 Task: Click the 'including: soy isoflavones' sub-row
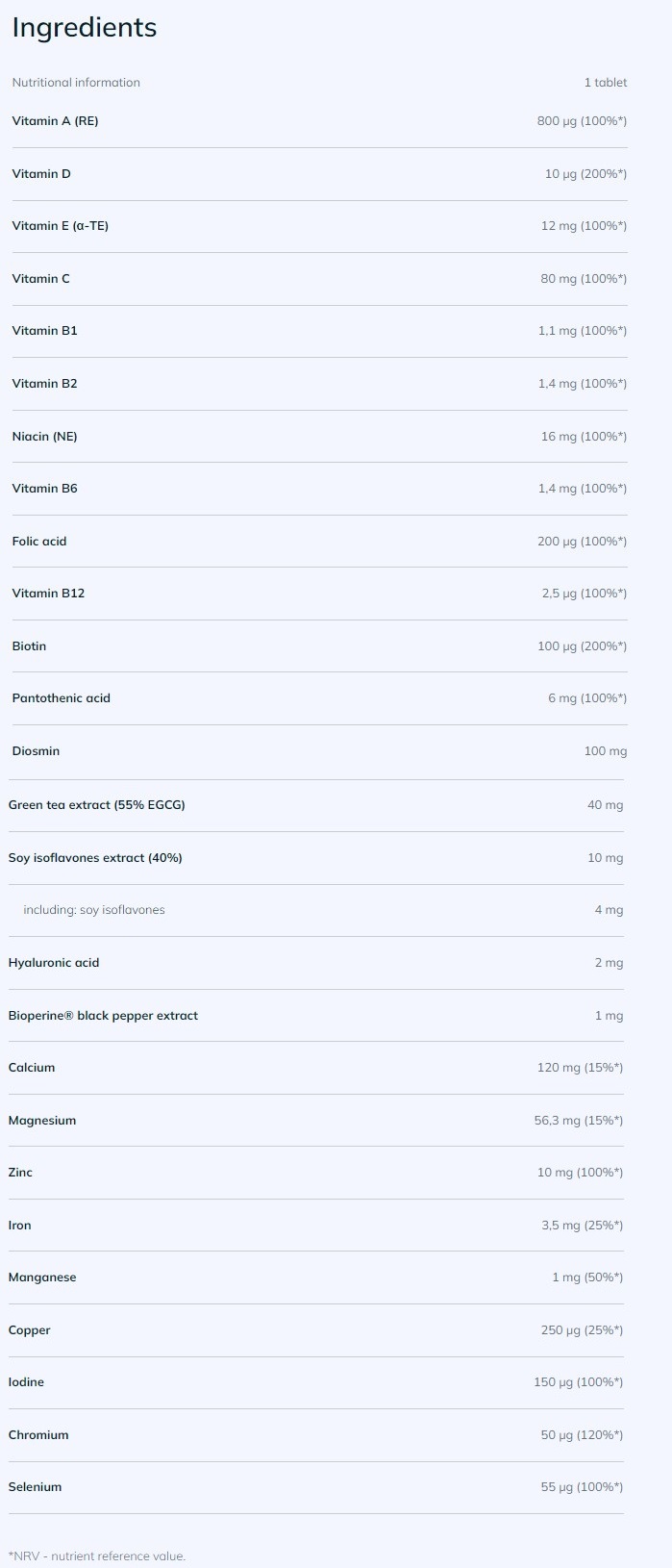[94, 910]
